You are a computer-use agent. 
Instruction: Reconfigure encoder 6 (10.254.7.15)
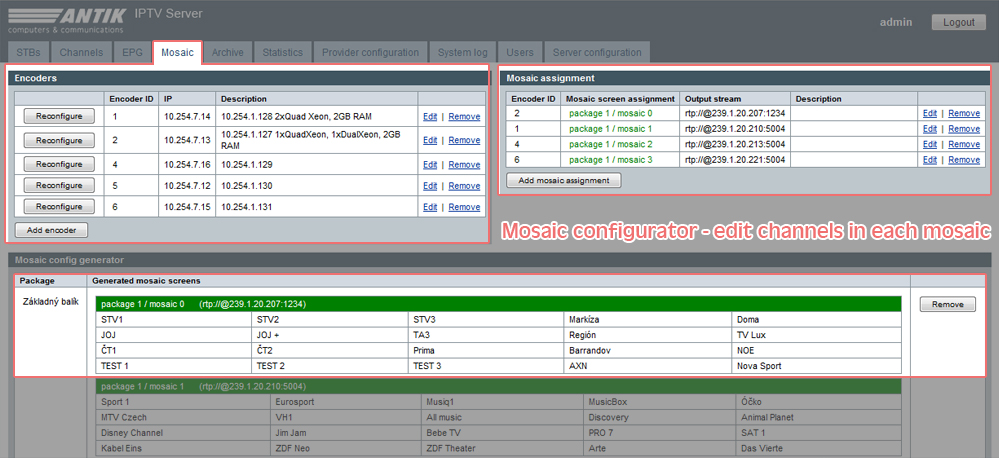point(59,206)
